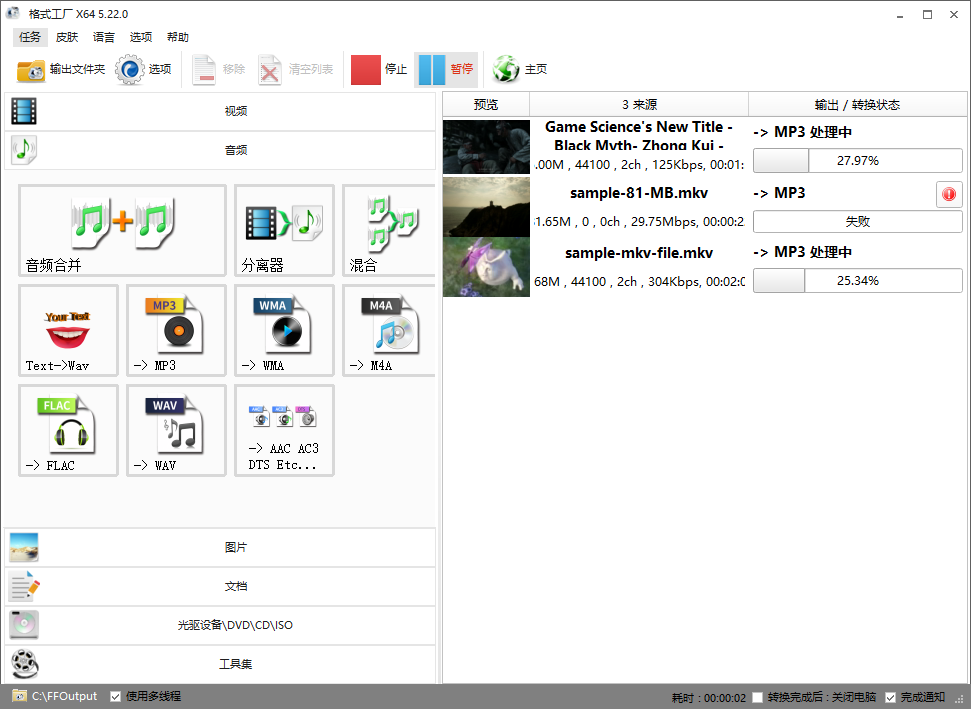Open the audio merge (音频合并) tool

pyautogui.click(x=122, y=230)
